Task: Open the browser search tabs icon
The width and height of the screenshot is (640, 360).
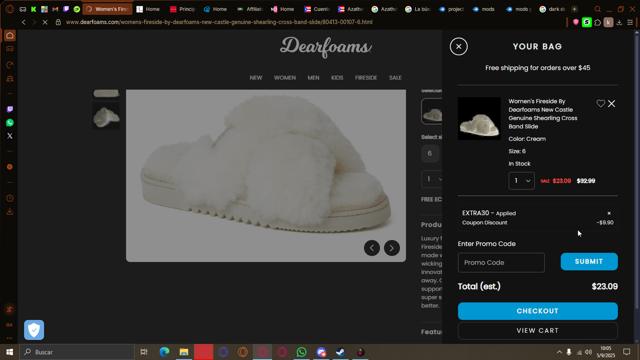Action: pos(598,9)
